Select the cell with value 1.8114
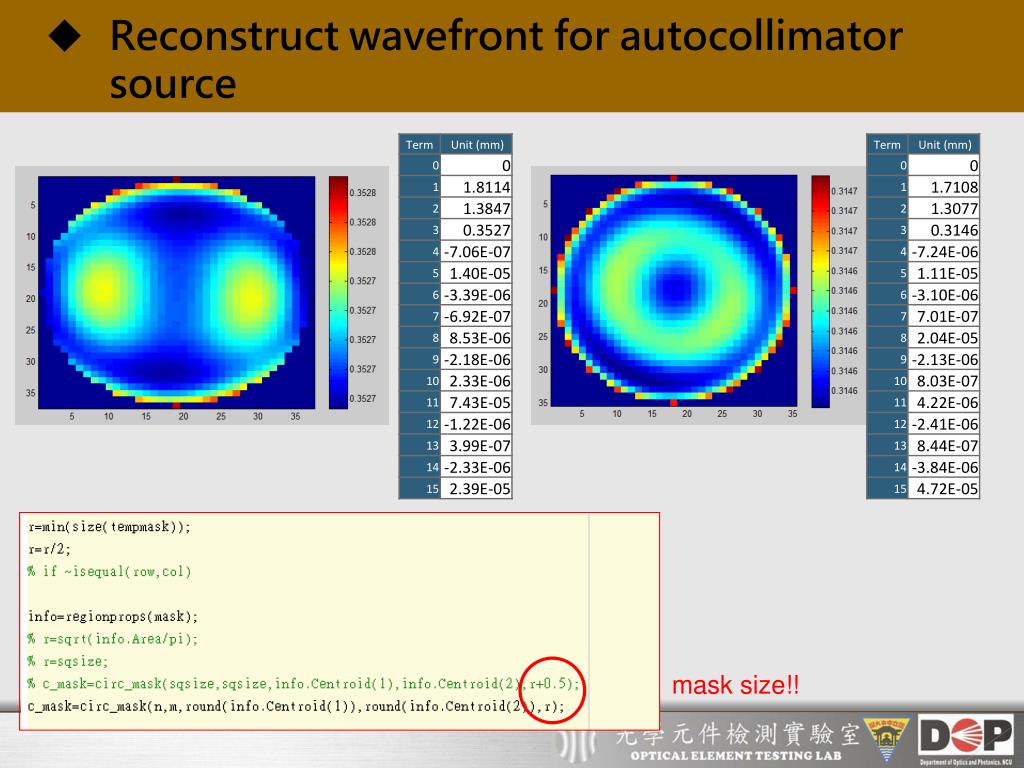Viewport: 1024px width, 768px height. [x=477, y=187]
